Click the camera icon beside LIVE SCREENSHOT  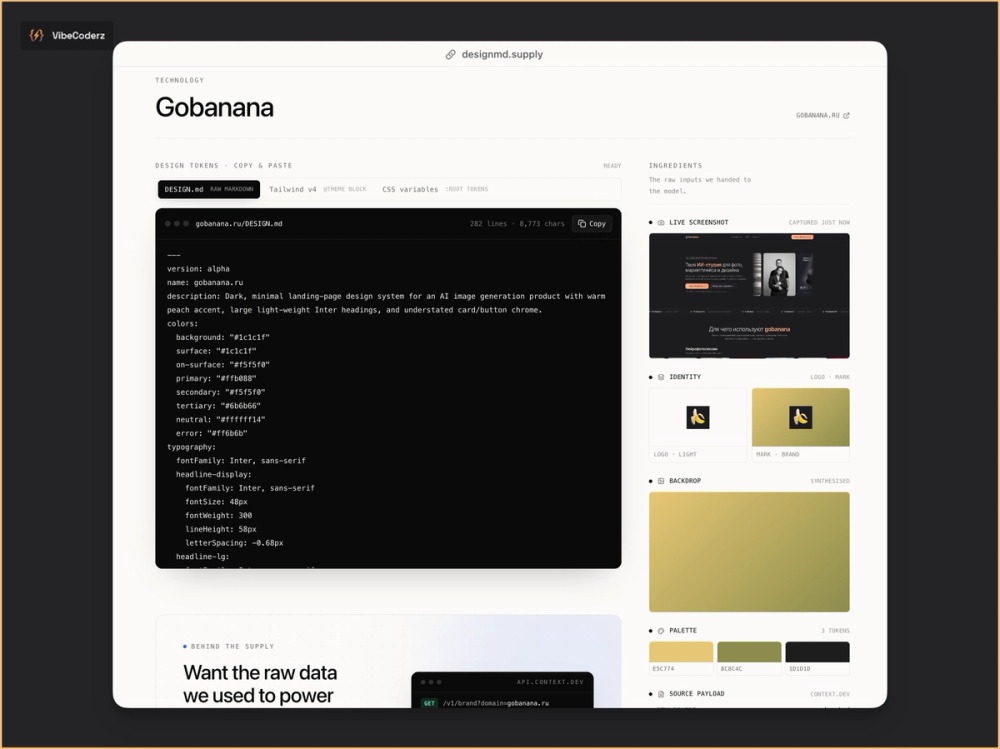[661, 223]
